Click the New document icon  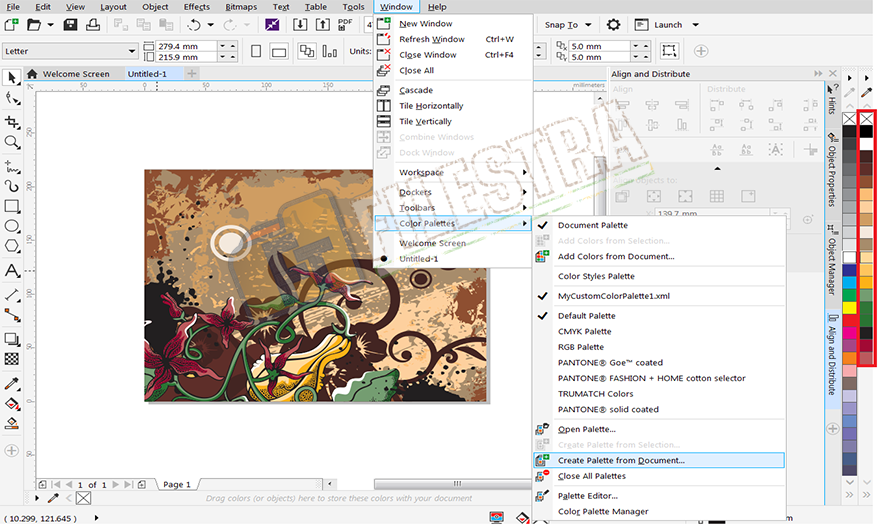[x=11, y=25]
